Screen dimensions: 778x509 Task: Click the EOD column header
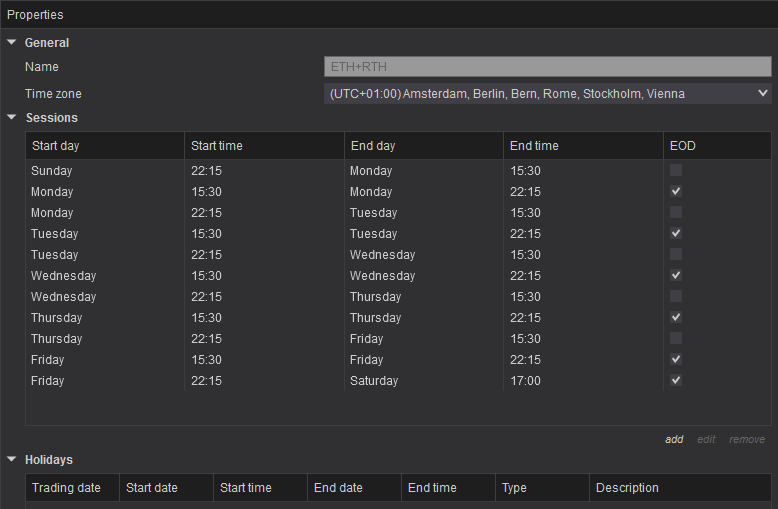pyautogui.click(x=716, y=146)
